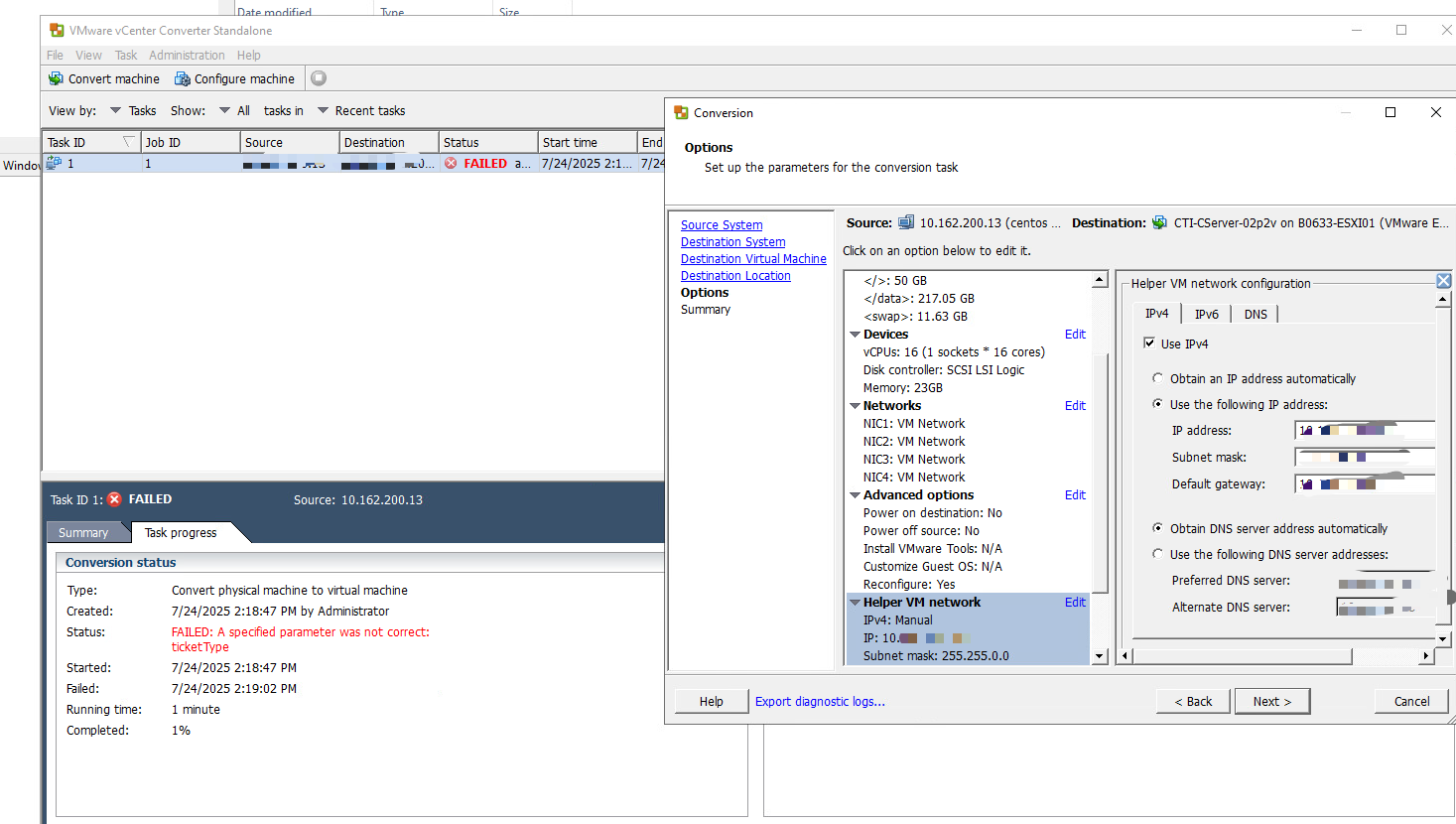Image resolution: width=1456 pixels, height=824 pixels.
Task: Select the IPv4 tab
Action: tap(1157, 313)
